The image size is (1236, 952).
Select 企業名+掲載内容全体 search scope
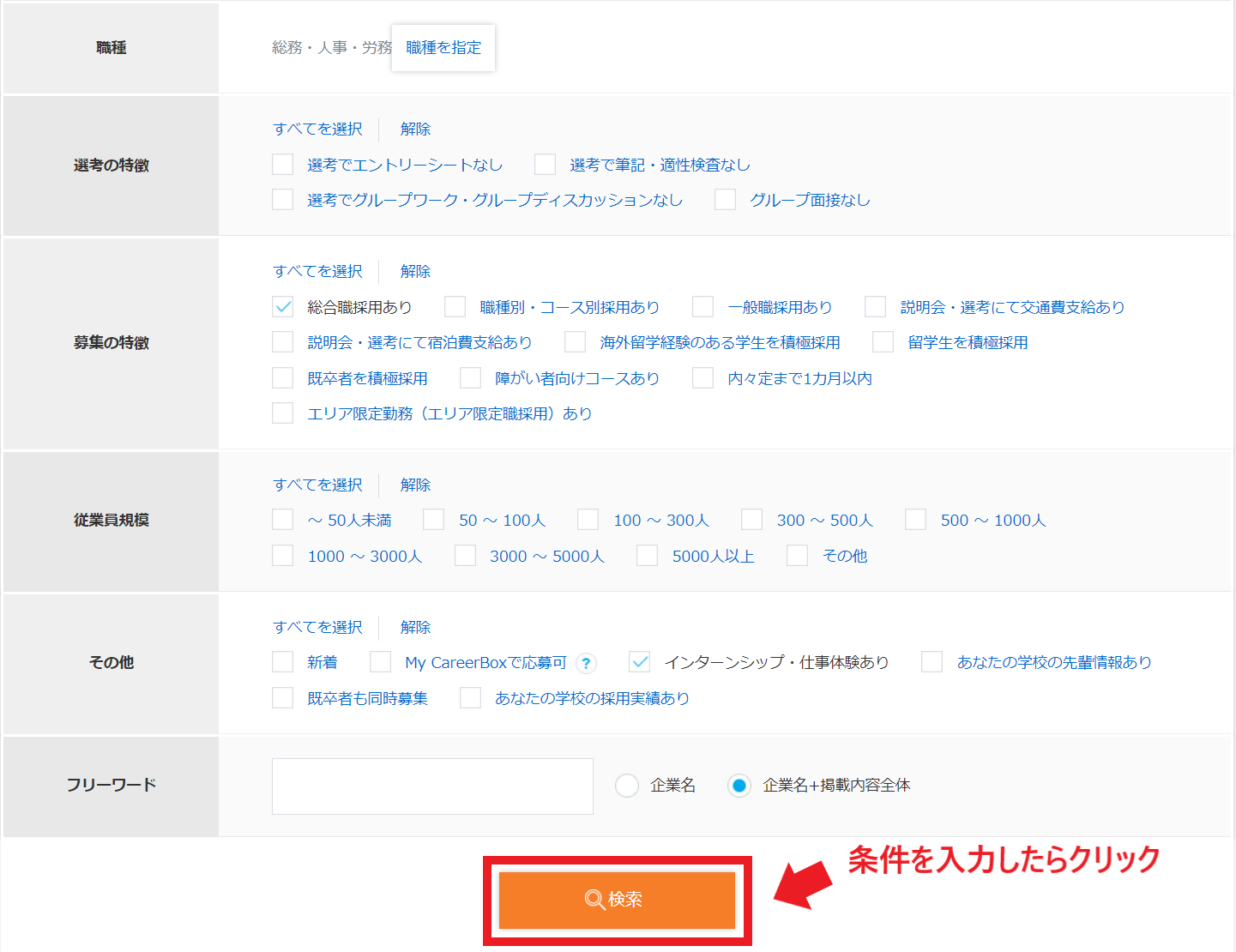(x=739, y=785)
